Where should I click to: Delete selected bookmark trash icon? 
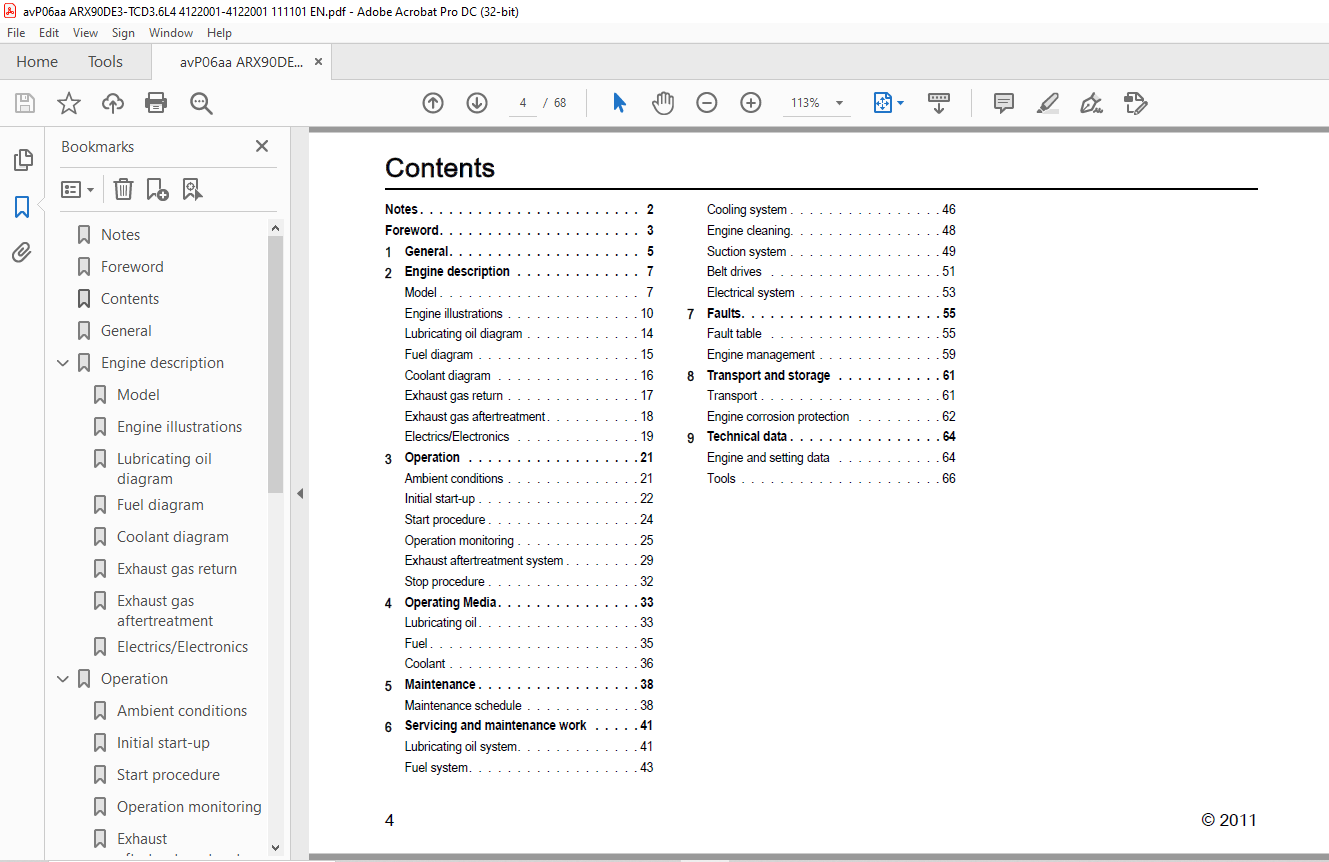123,189
